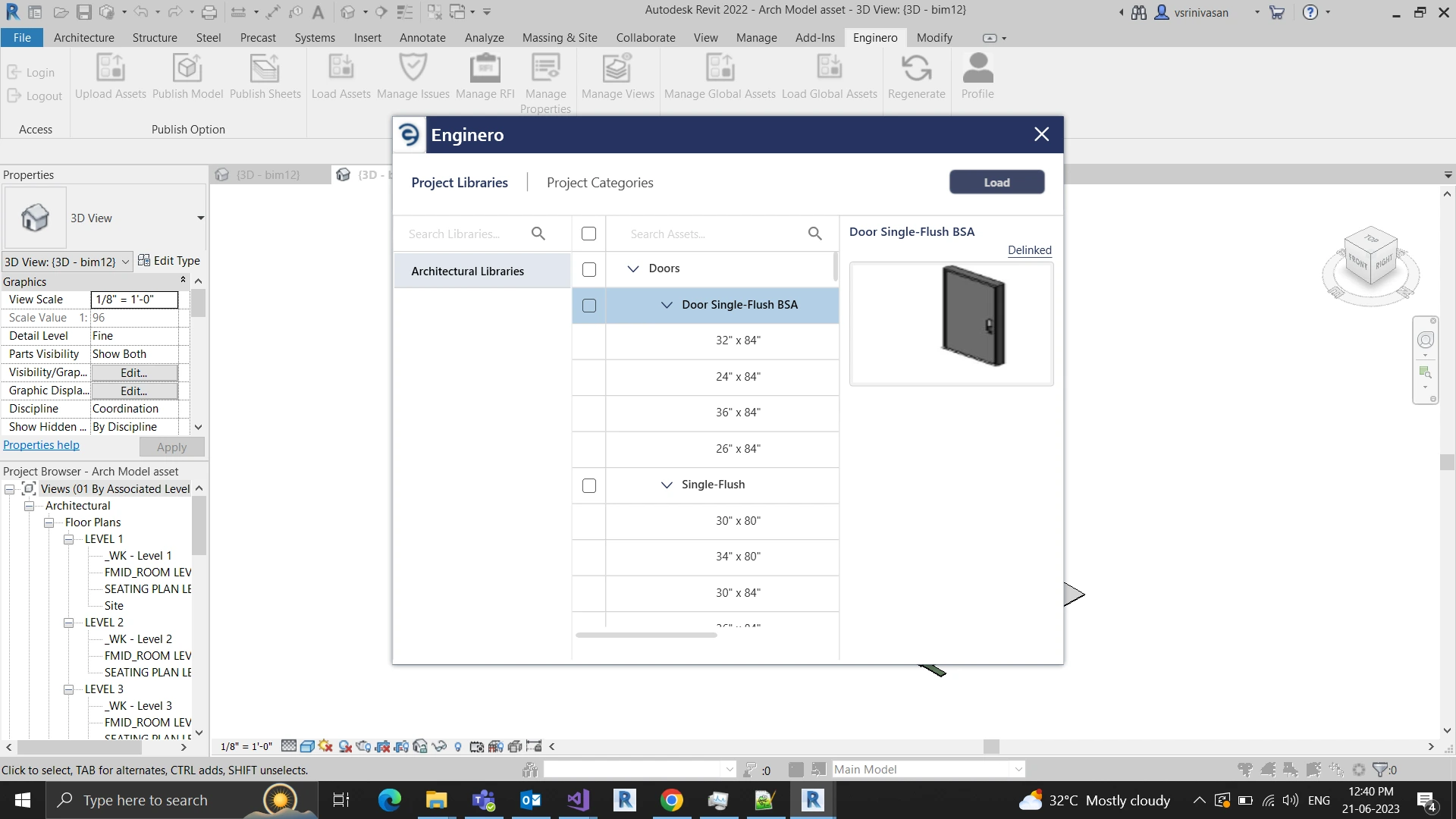Image resolution: width=1456 pixels, height=819 pixels.
Task: Open the Annotate ribbon tab
Action: pyautogui.click(x=422, y=37)
